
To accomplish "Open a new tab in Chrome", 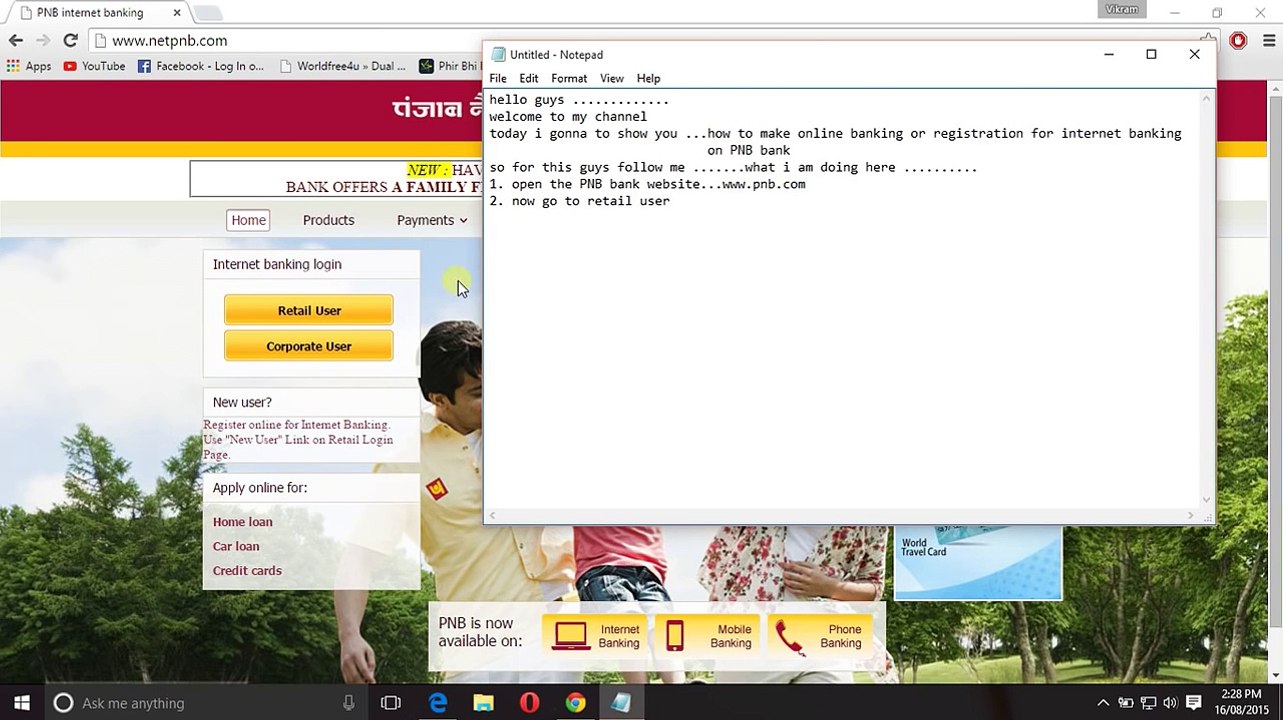I will click(207, 13).
